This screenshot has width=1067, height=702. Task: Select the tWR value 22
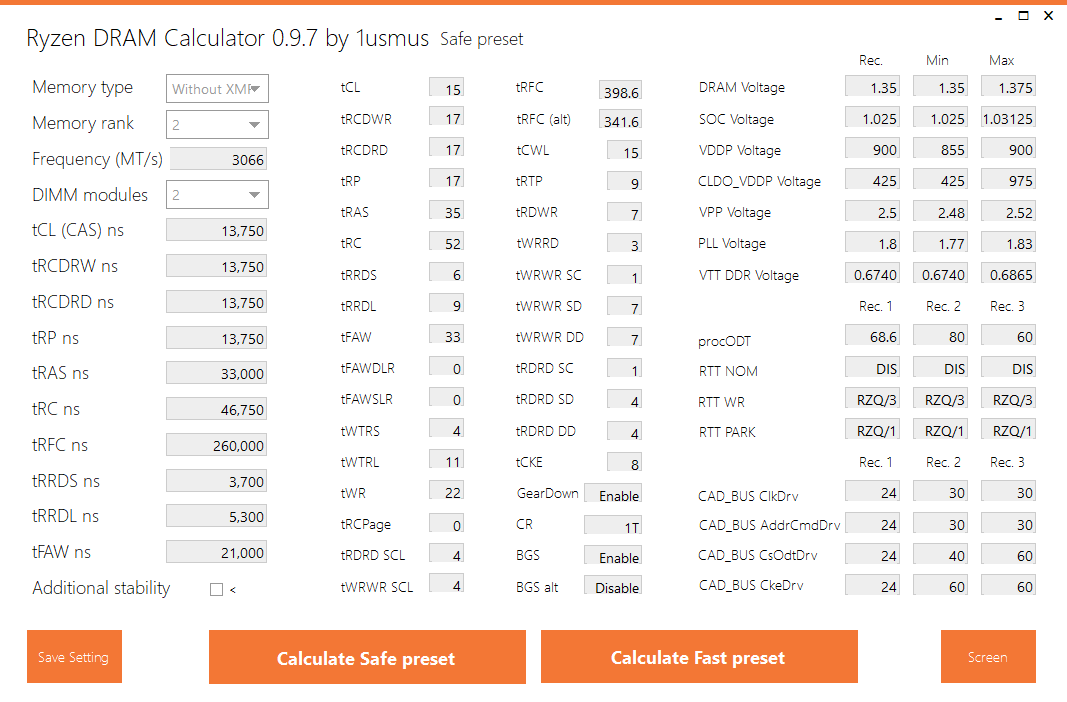point(446,491)
